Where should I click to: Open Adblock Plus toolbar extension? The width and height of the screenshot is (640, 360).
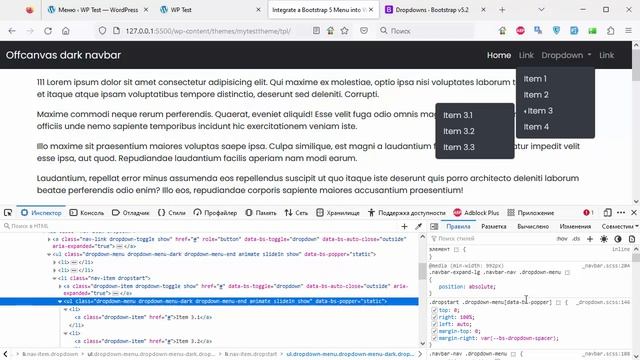coord(520,31)
